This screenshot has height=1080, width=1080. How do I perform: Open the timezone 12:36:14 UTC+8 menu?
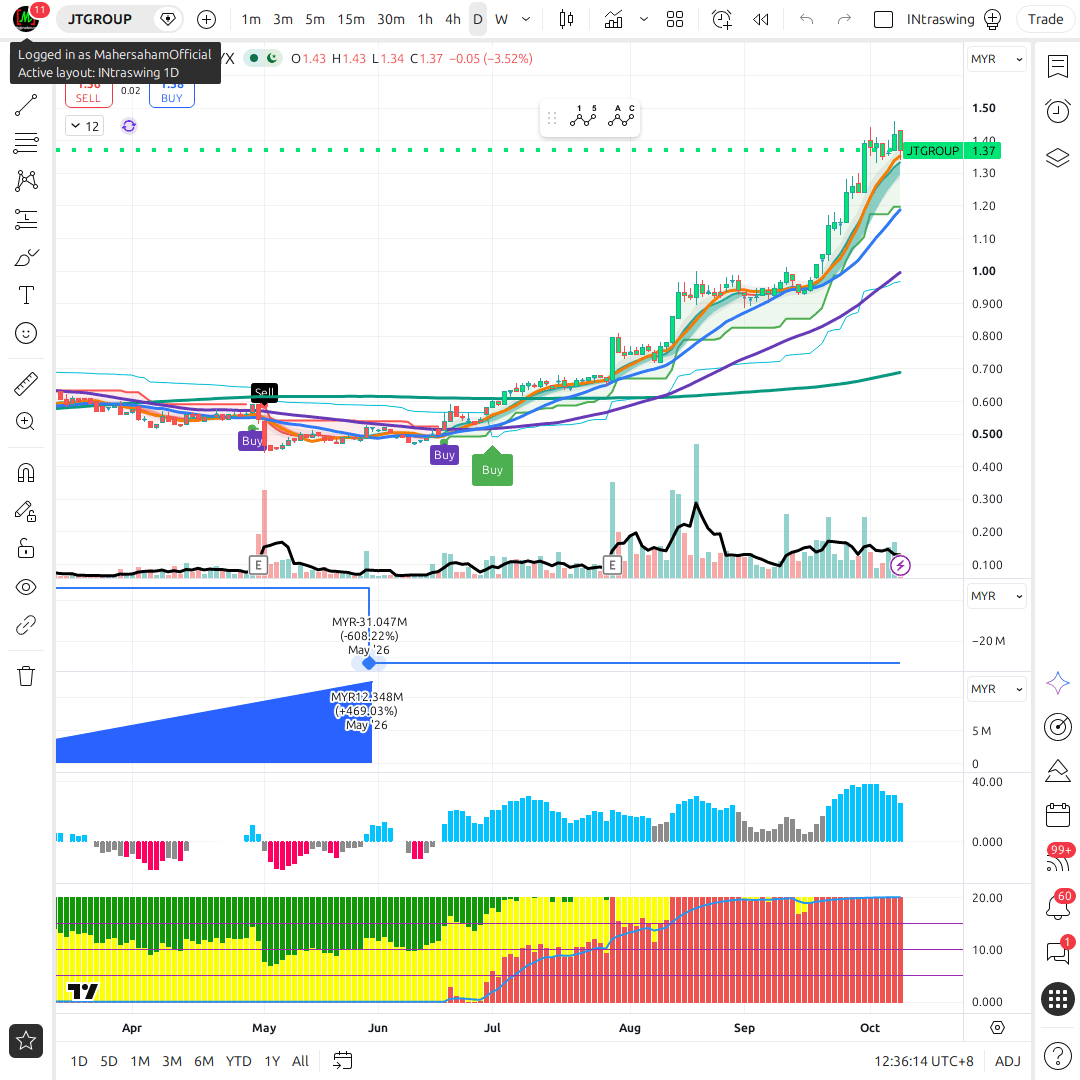coord(924,1061)
